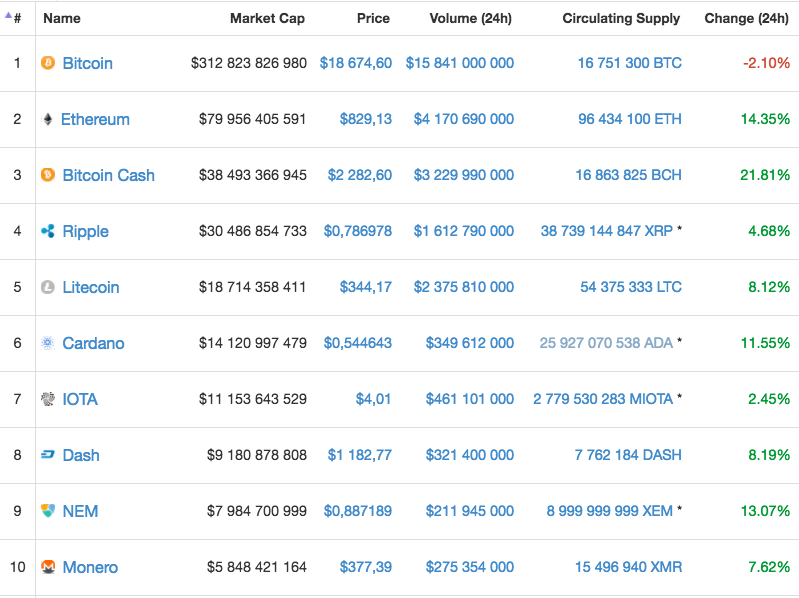The width and height of the screenshot is (799, 598).
Task: Sort by Price column header
Action: [x=373, y=18]
